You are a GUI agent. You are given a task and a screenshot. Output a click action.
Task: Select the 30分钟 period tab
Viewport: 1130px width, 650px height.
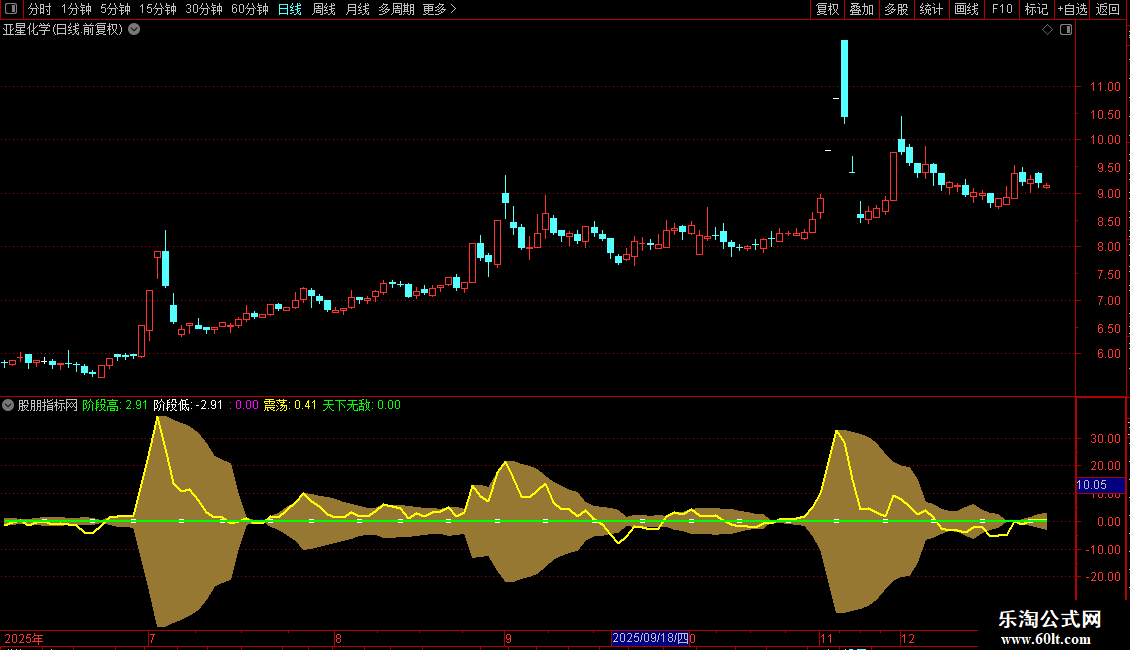(x=204, y=9)
